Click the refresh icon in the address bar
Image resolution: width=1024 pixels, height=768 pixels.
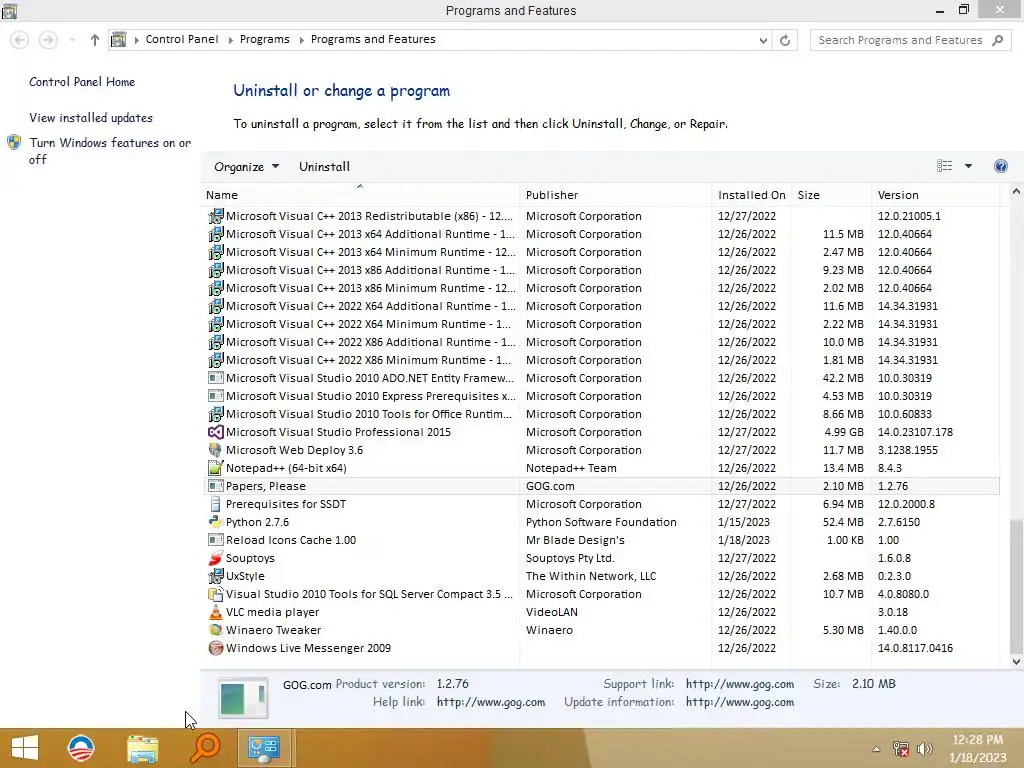pos(785,40)
